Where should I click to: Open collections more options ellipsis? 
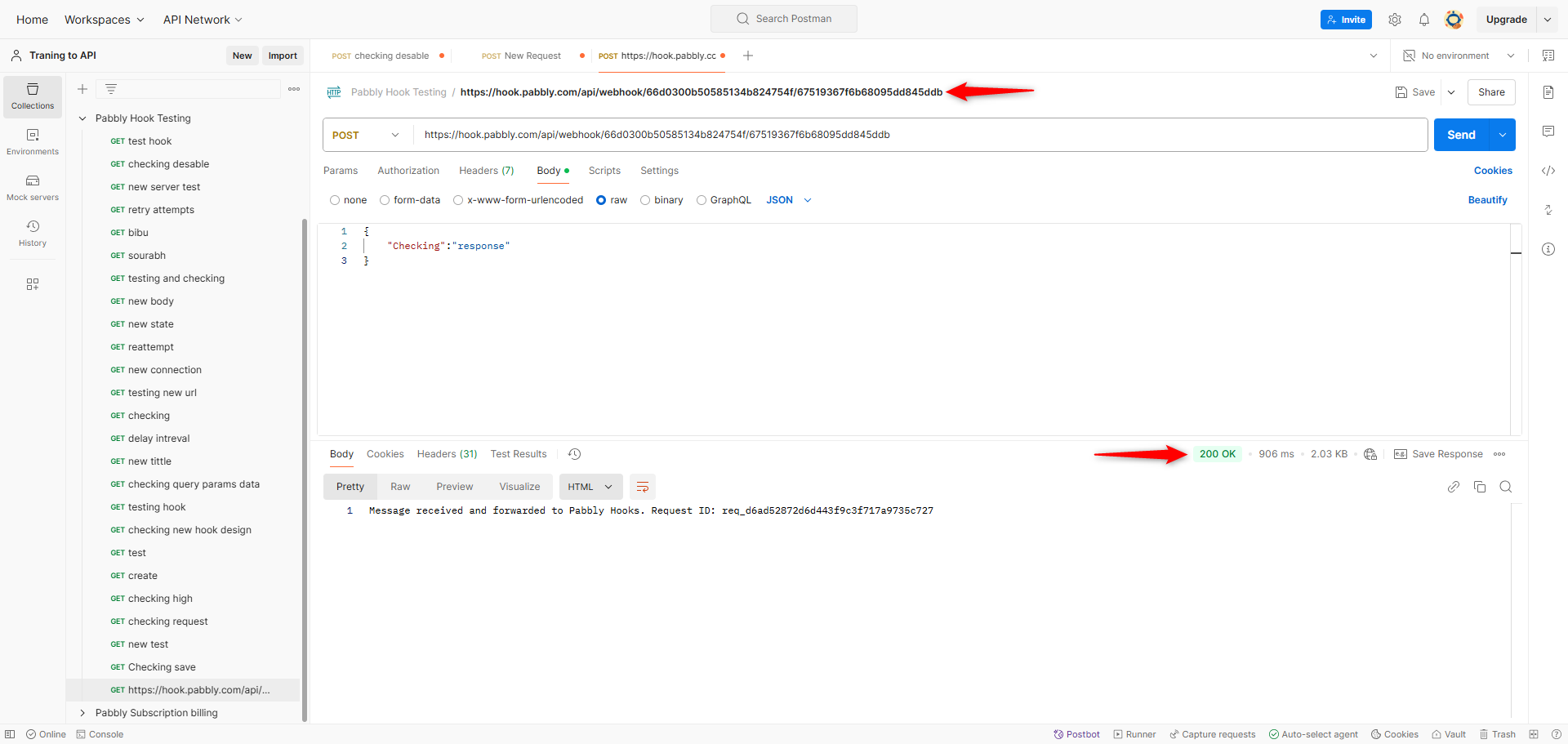294,89
